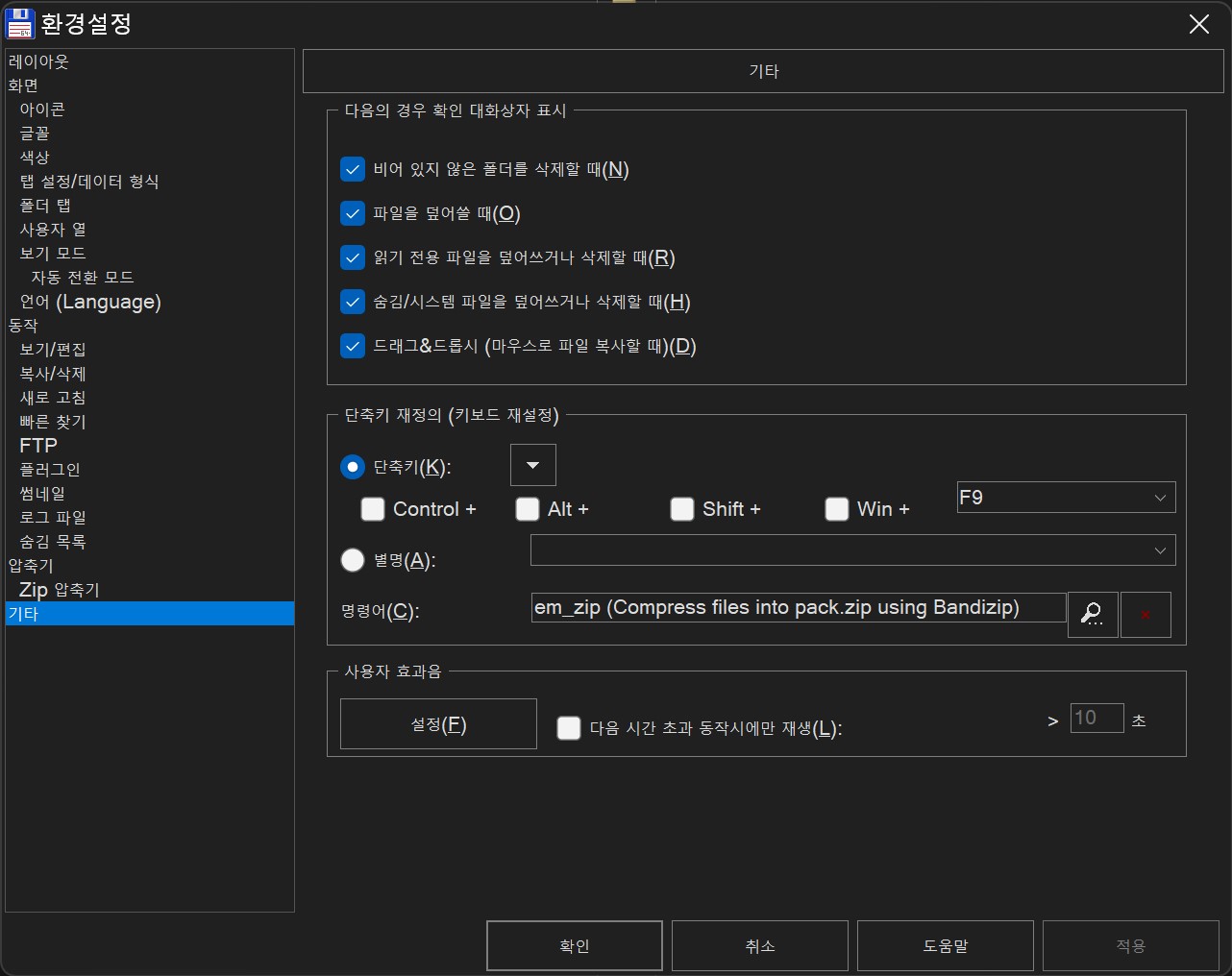Click inside the 명령어(C) command input field
Screen dimensions: 1232x976
point(798,607)
